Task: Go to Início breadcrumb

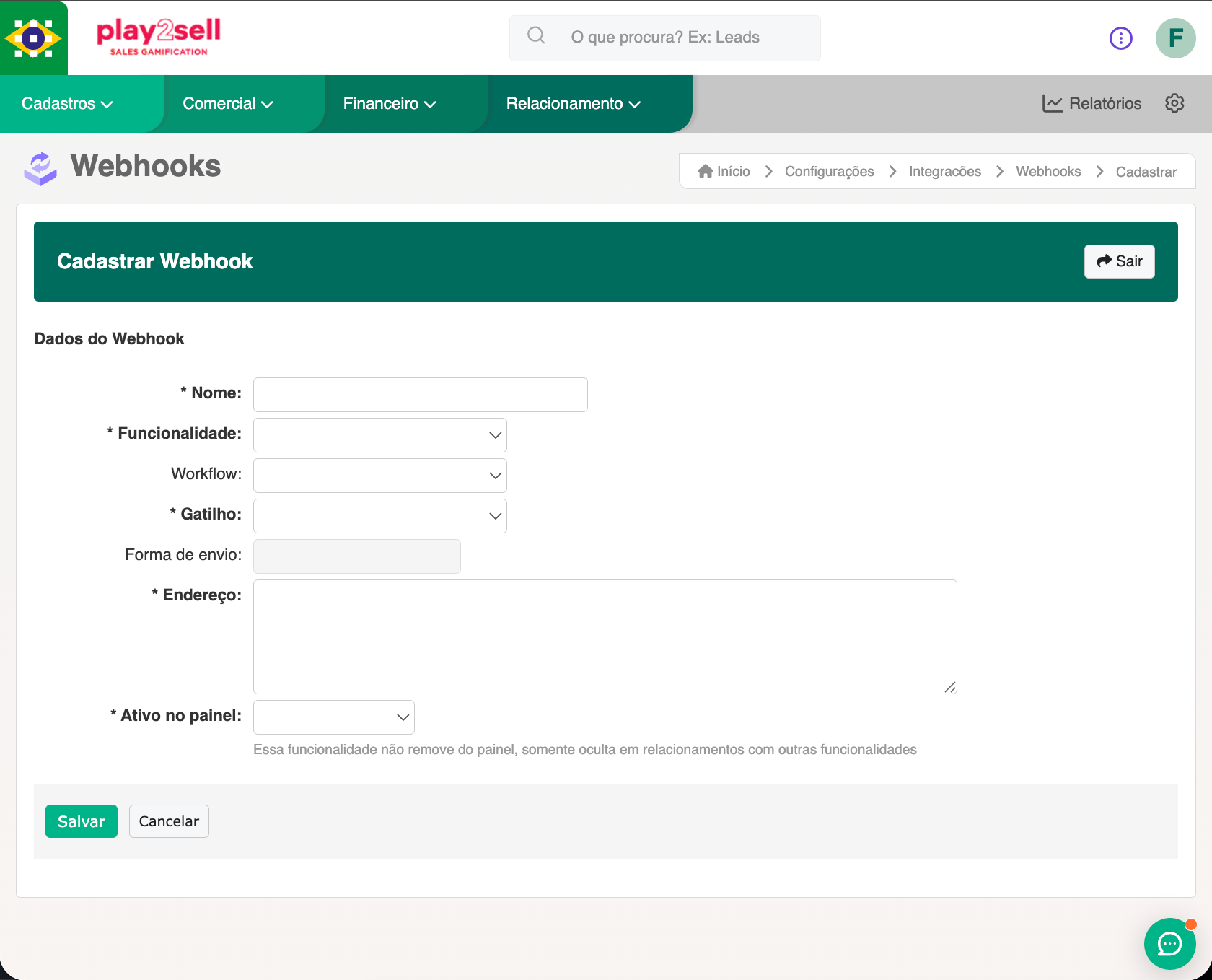Action: (724, 171)
